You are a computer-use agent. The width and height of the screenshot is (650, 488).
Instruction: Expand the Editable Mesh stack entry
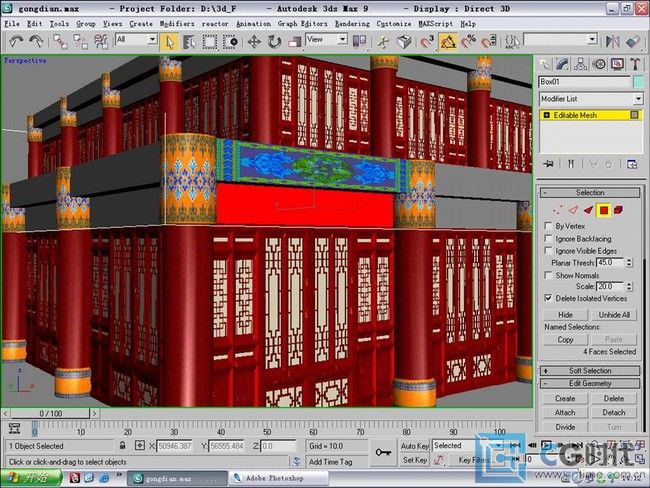point(546,115)
